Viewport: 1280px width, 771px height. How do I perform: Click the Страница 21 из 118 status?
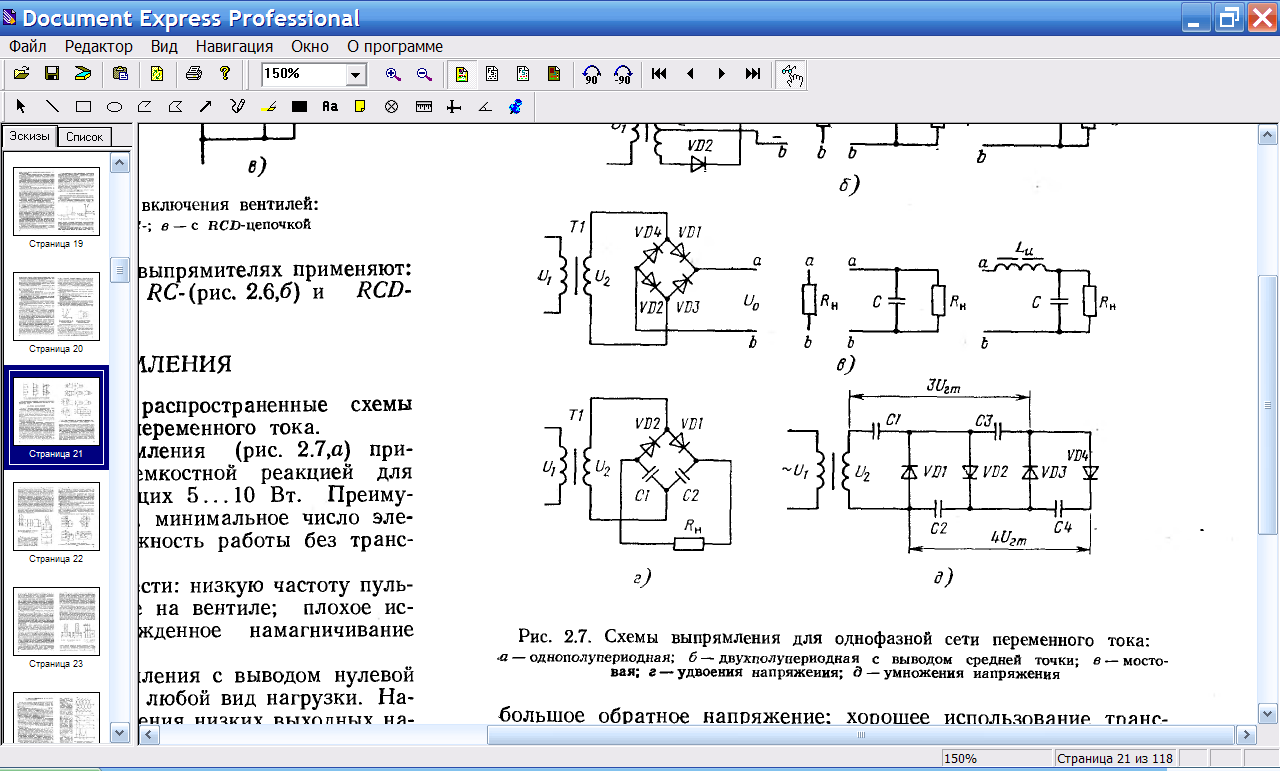coord(1115,759)
